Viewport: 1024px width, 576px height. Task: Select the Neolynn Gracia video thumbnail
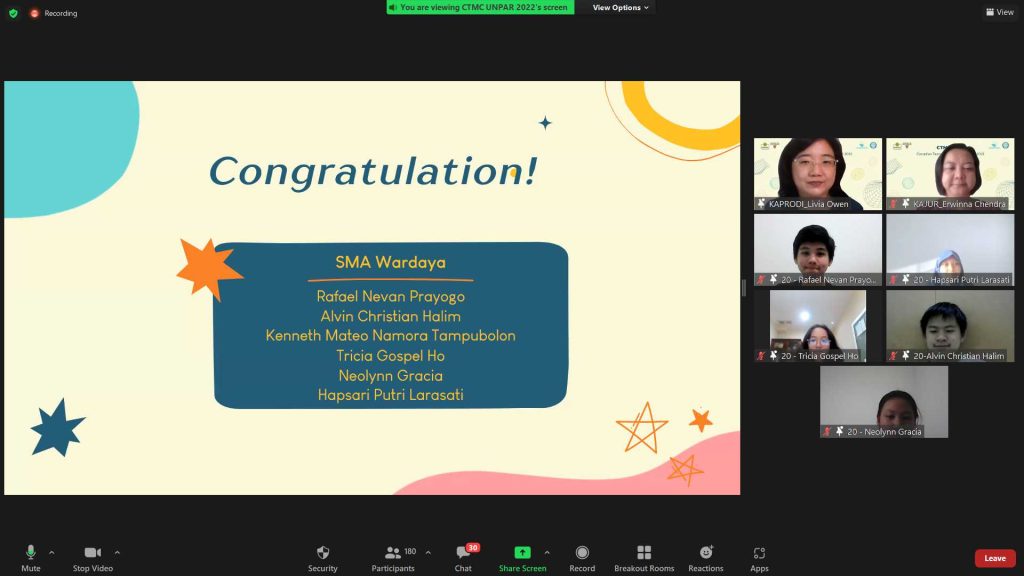point(883,401)
